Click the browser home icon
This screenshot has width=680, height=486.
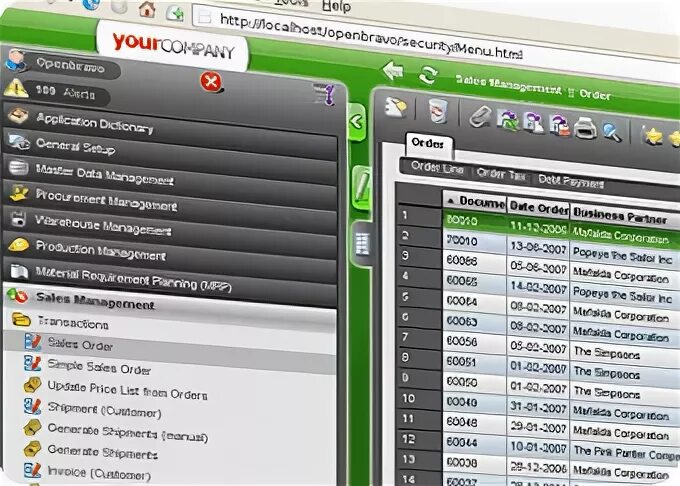(x=147, y=9)
